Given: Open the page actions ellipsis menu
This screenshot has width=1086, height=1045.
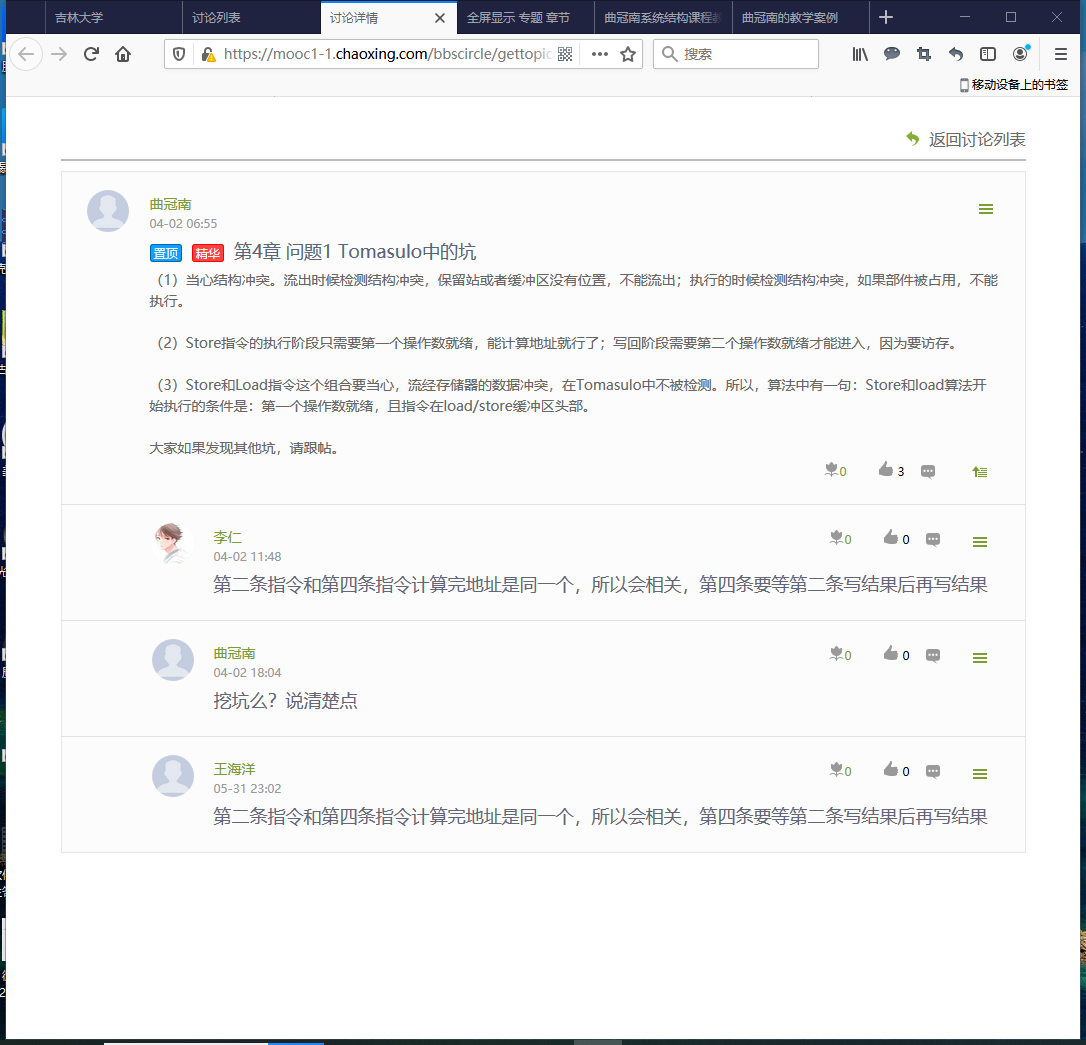Looking at the screenshot, I should [x=600, y=54].
